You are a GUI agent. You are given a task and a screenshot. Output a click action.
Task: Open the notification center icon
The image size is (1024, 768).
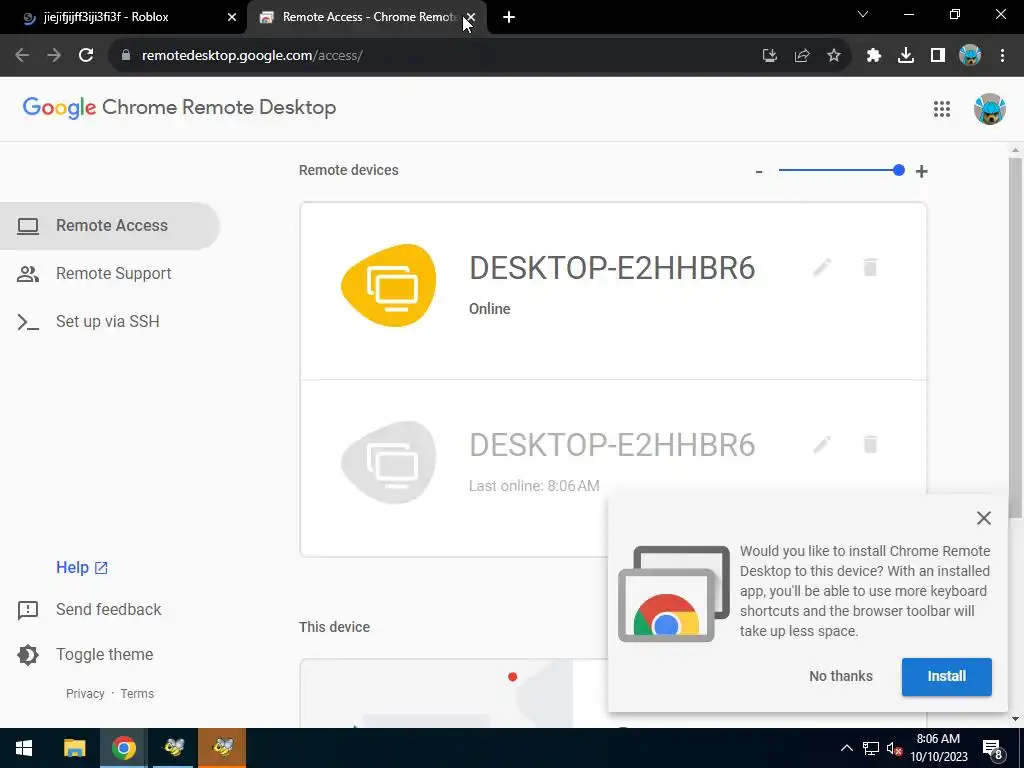pos(993,748)
